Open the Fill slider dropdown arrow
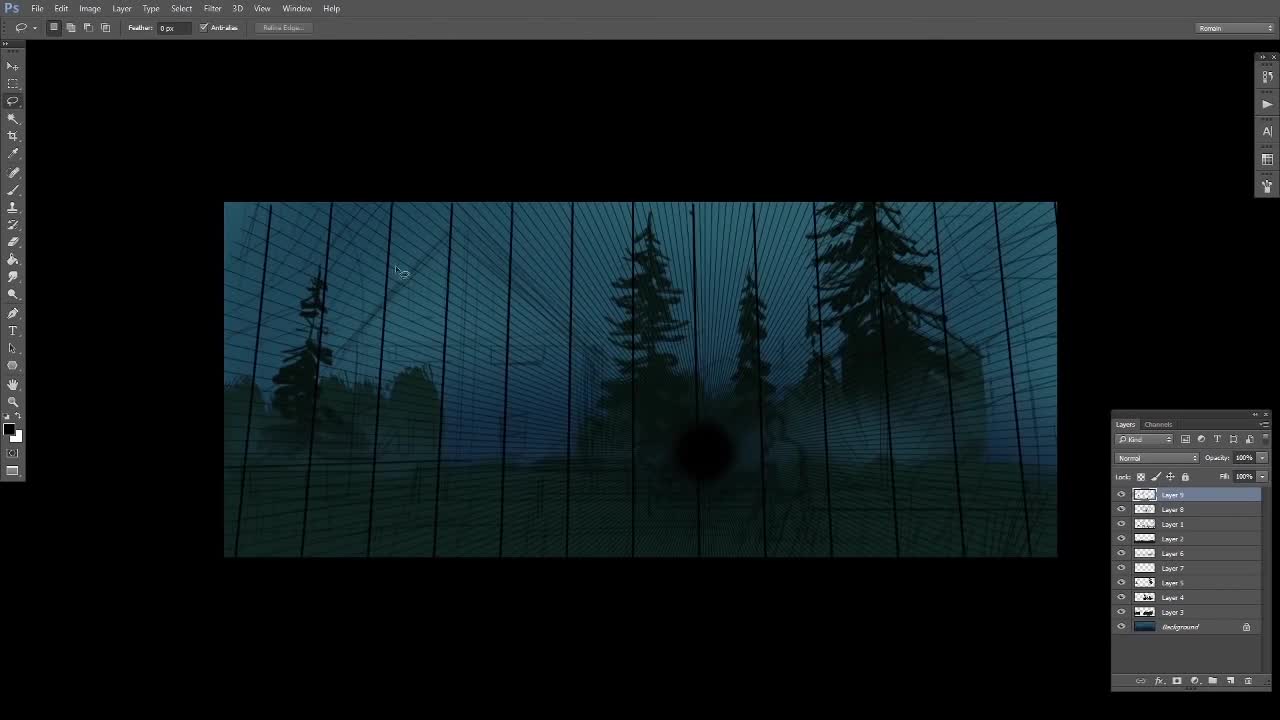1280x720 pixels. (1262, 477)
